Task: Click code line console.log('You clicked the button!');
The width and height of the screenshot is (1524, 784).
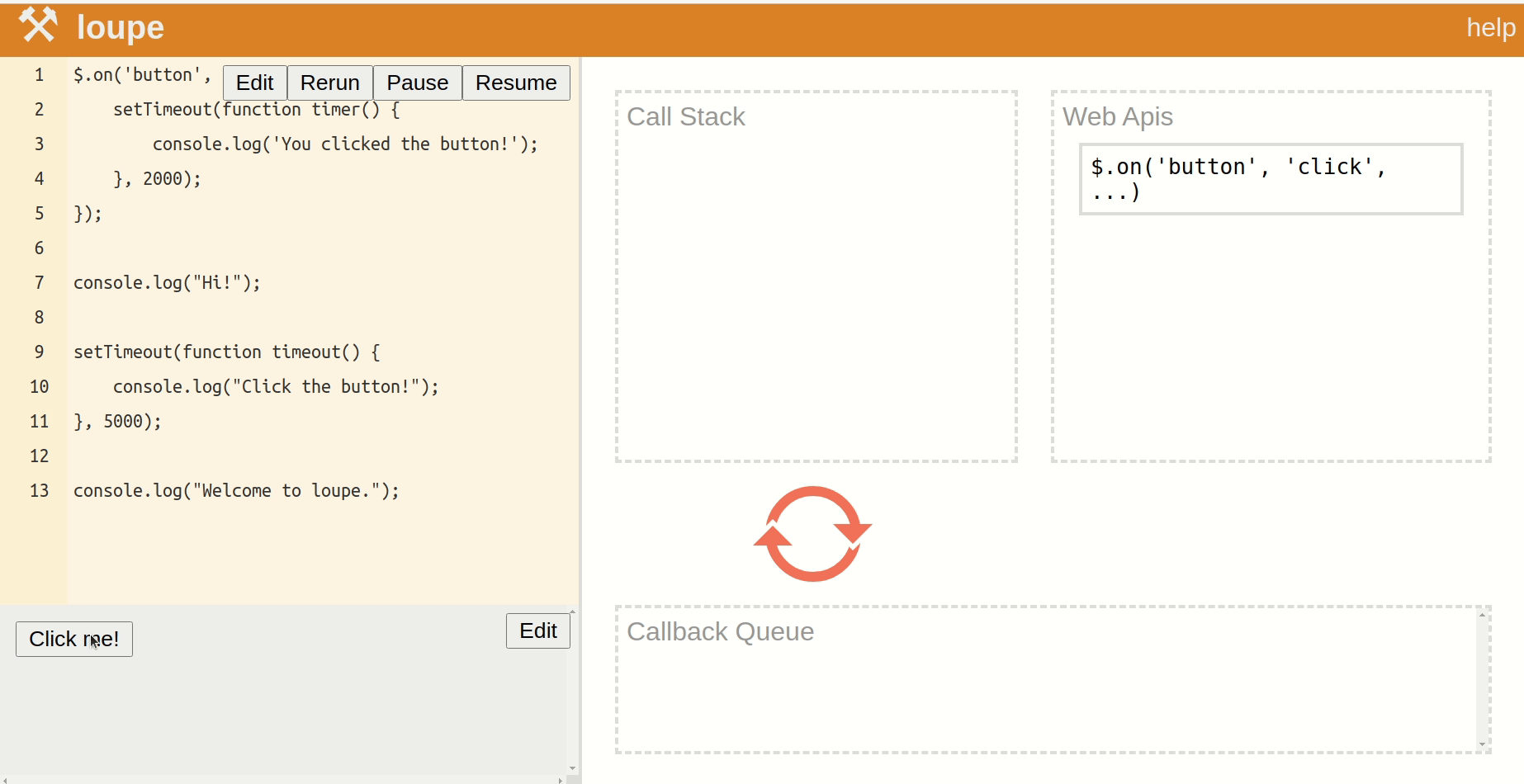Action: pos(345,144)
